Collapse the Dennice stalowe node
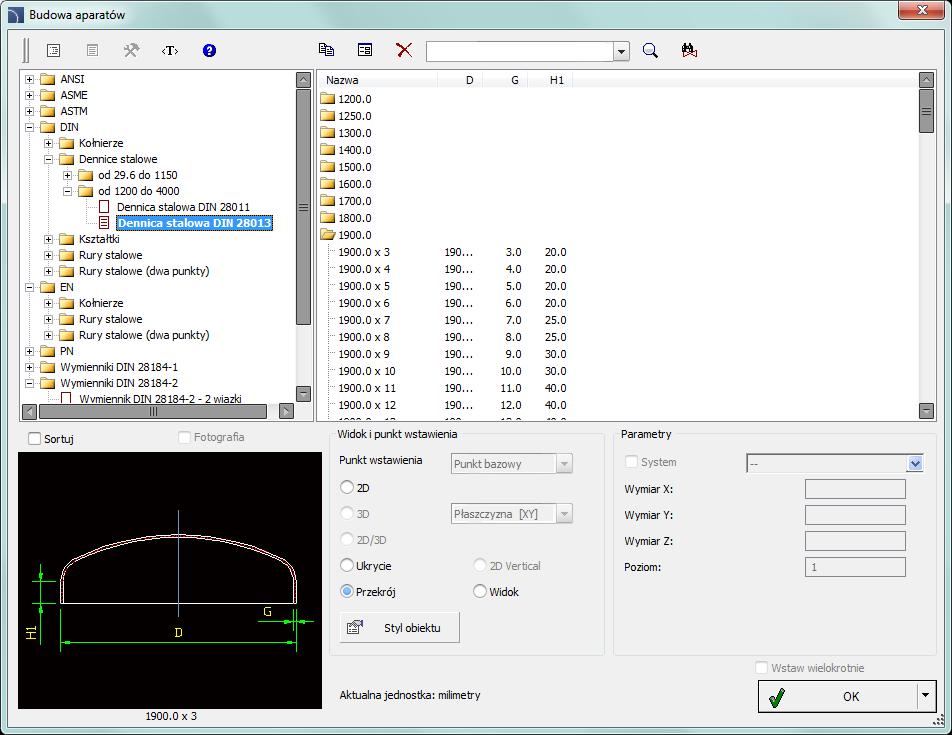The image size is (952, 735). click(x=49, y=159)
